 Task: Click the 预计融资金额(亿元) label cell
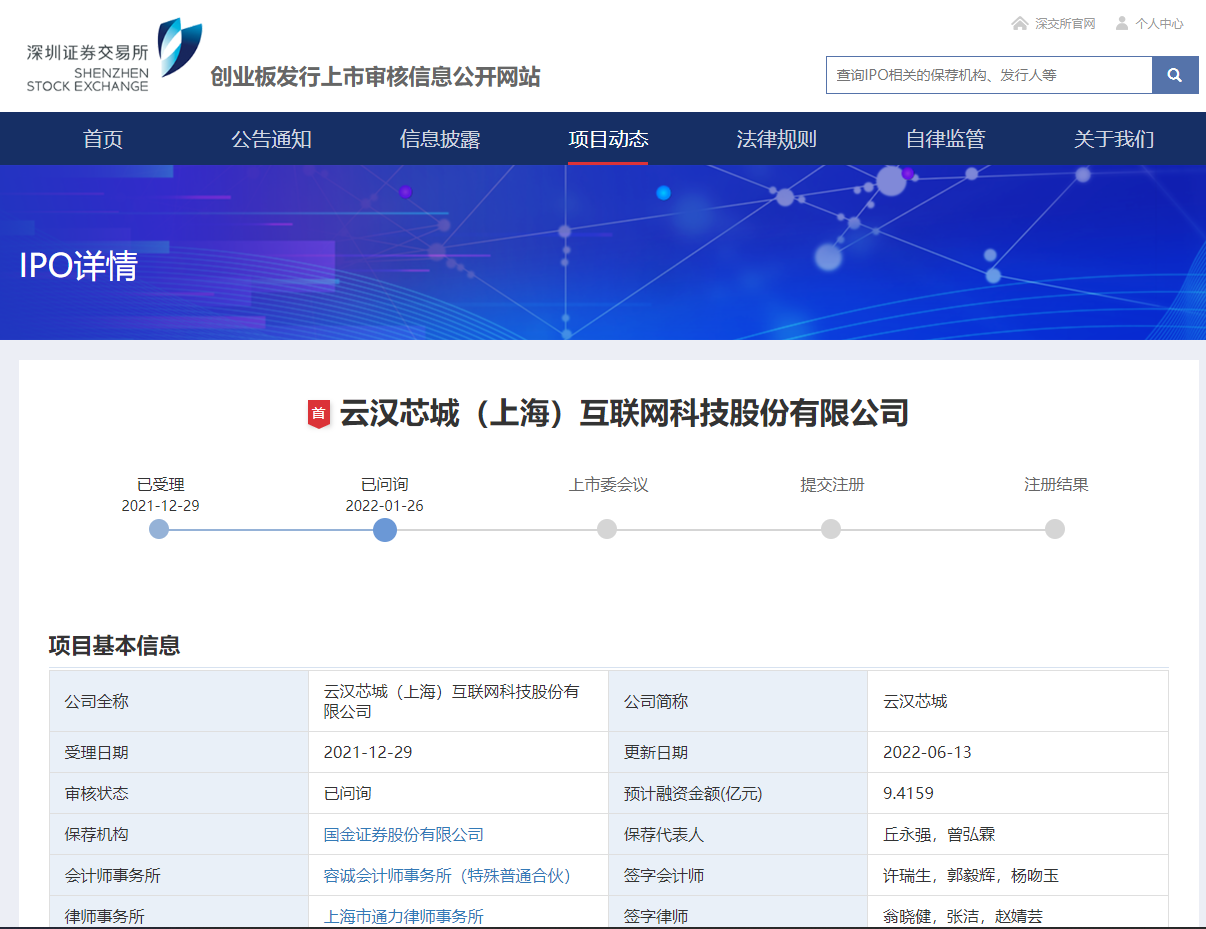point(738,793)
